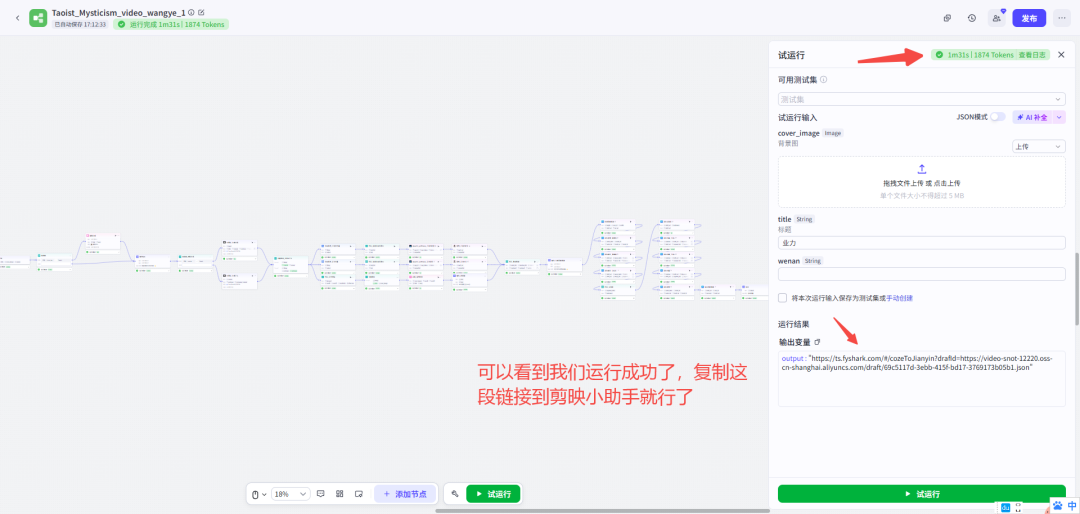Image resolution: width=1080 pixels, height=514 pixels.
Task: Open workflow info icon beside the title
Action: [191, 12]
